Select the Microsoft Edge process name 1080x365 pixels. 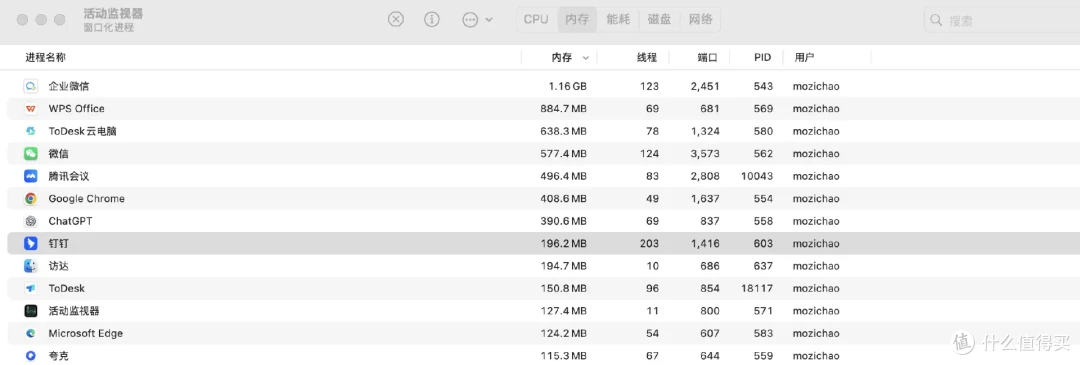(85, 333)
